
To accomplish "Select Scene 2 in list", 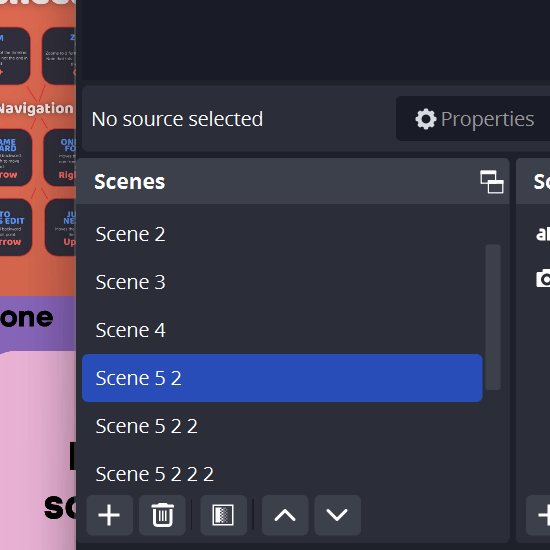I will point(282,234).
